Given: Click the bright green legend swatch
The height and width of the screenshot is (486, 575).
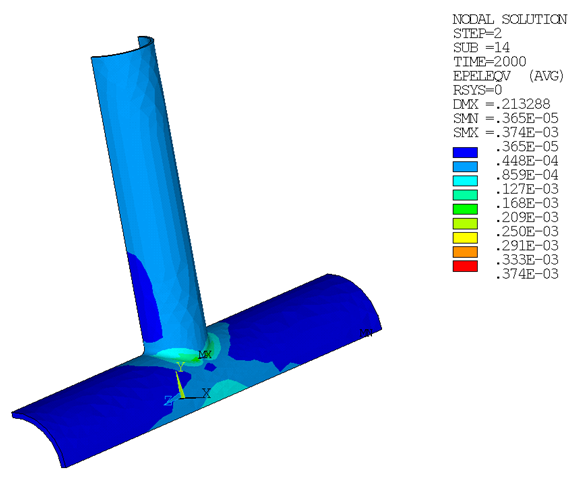Looking at the screenshot, I should 465,209.
